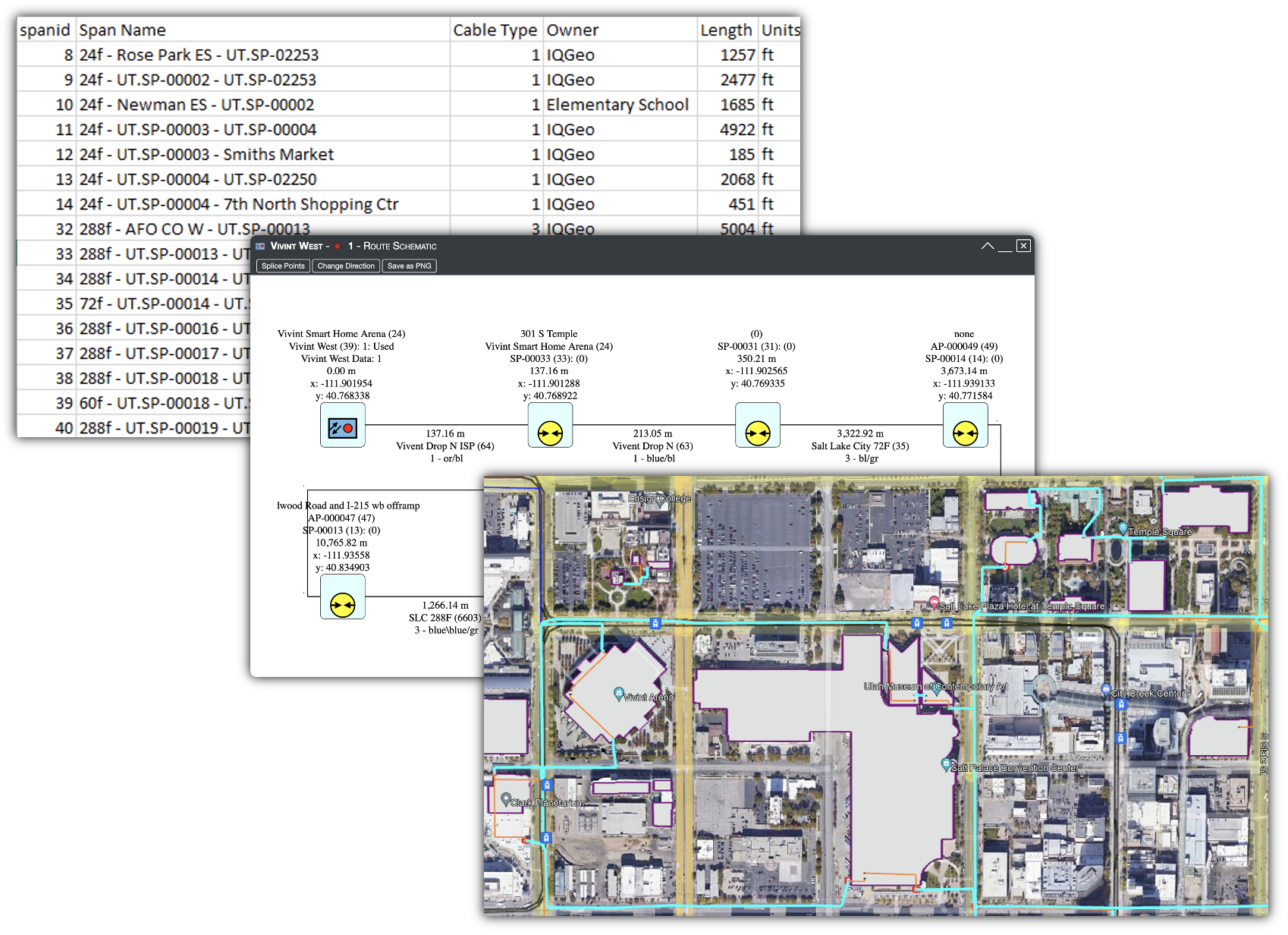Select spanid cell 36
The height and width of the screenshot is (935, 1288).
[46, 329]
